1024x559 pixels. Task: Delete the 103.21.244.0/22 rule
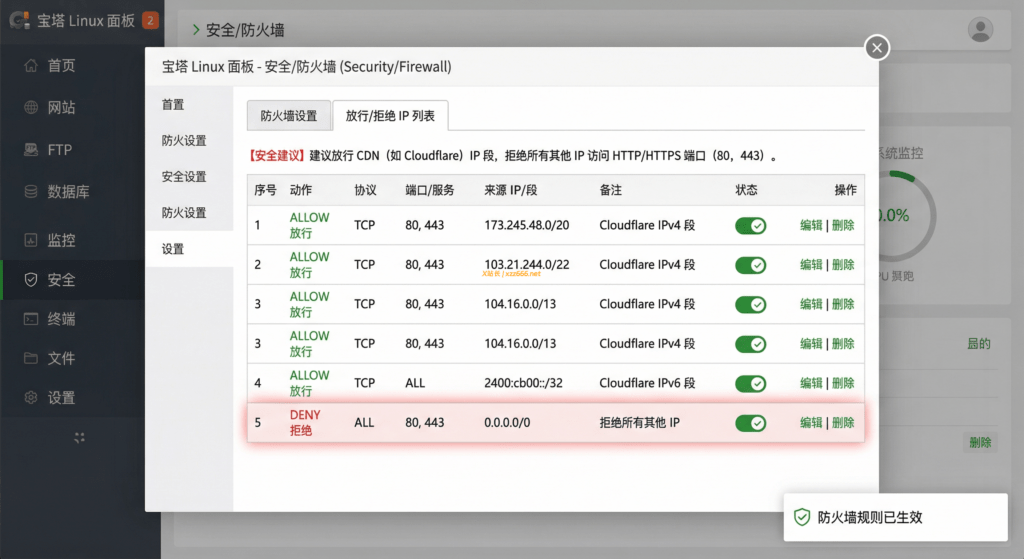pos(843,264)
